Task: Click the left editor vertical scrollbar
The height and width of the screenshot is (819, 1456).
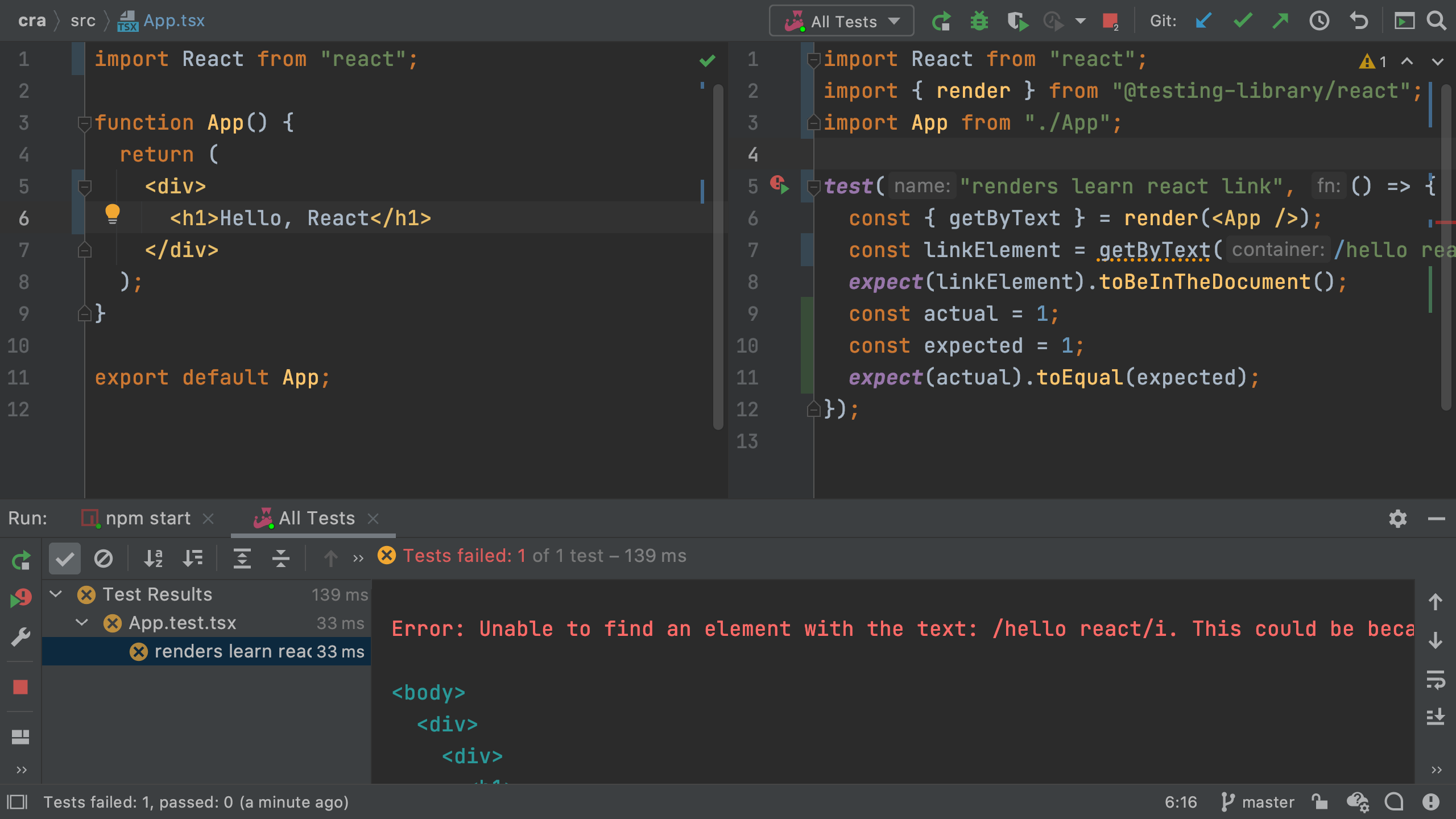Action: [718, 256]
